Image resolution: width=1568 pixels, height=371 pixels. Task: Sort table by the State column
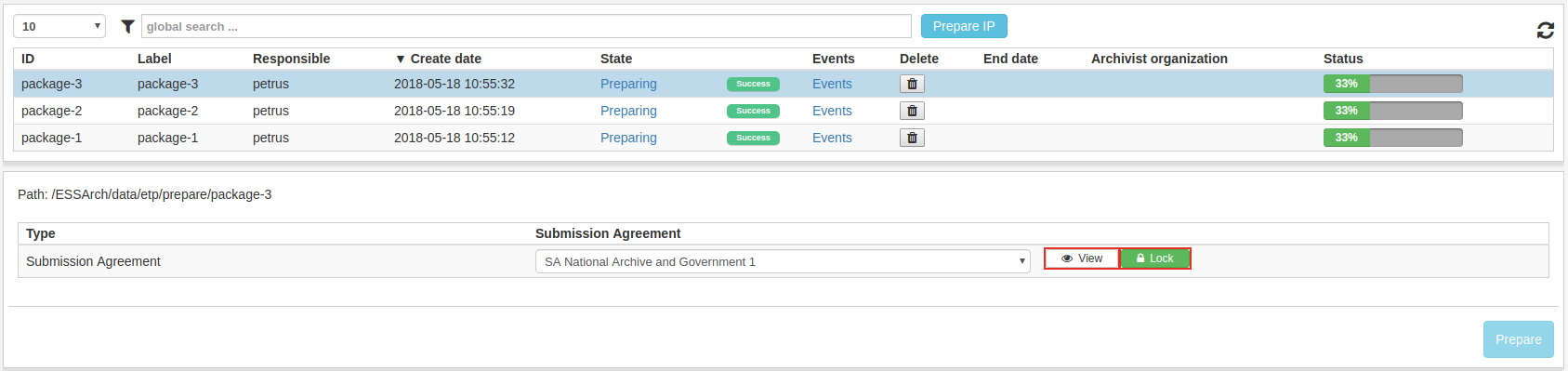(x=616, y=59)
